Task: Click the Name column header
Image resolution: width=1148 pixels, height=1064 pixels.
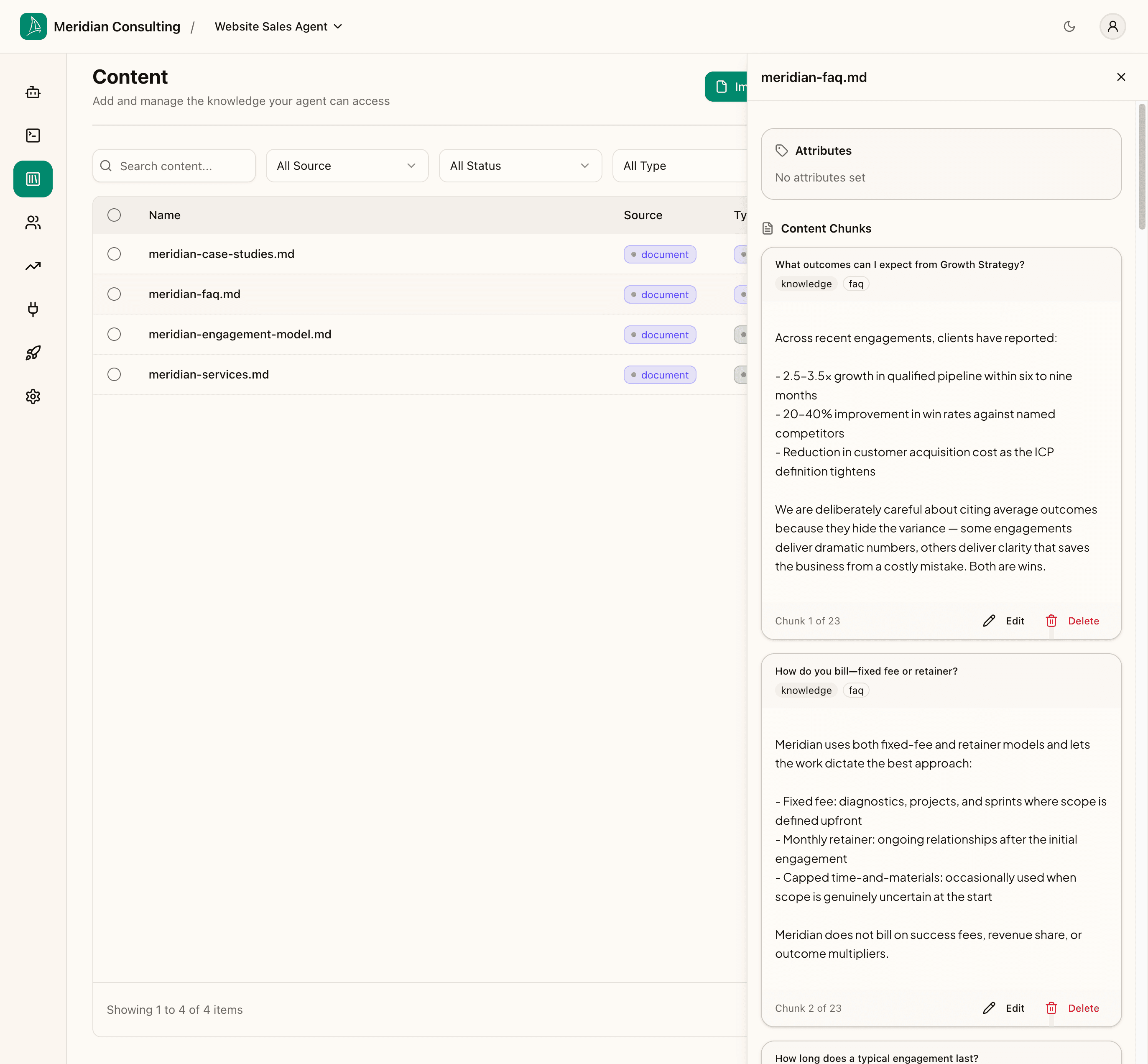Action: pyautogui.click(x=165, y=215)
